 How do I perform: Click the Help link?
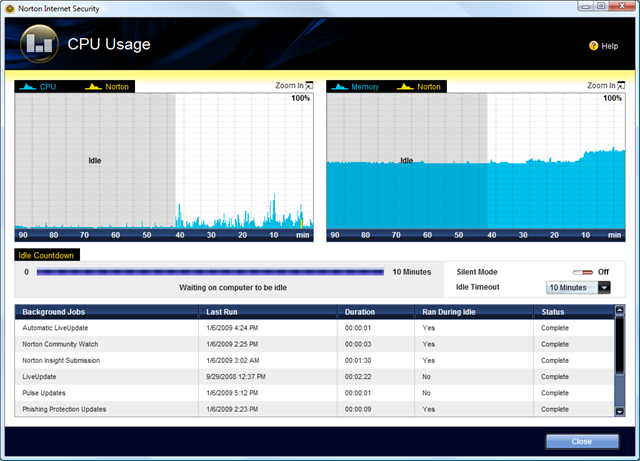(609, 46)
